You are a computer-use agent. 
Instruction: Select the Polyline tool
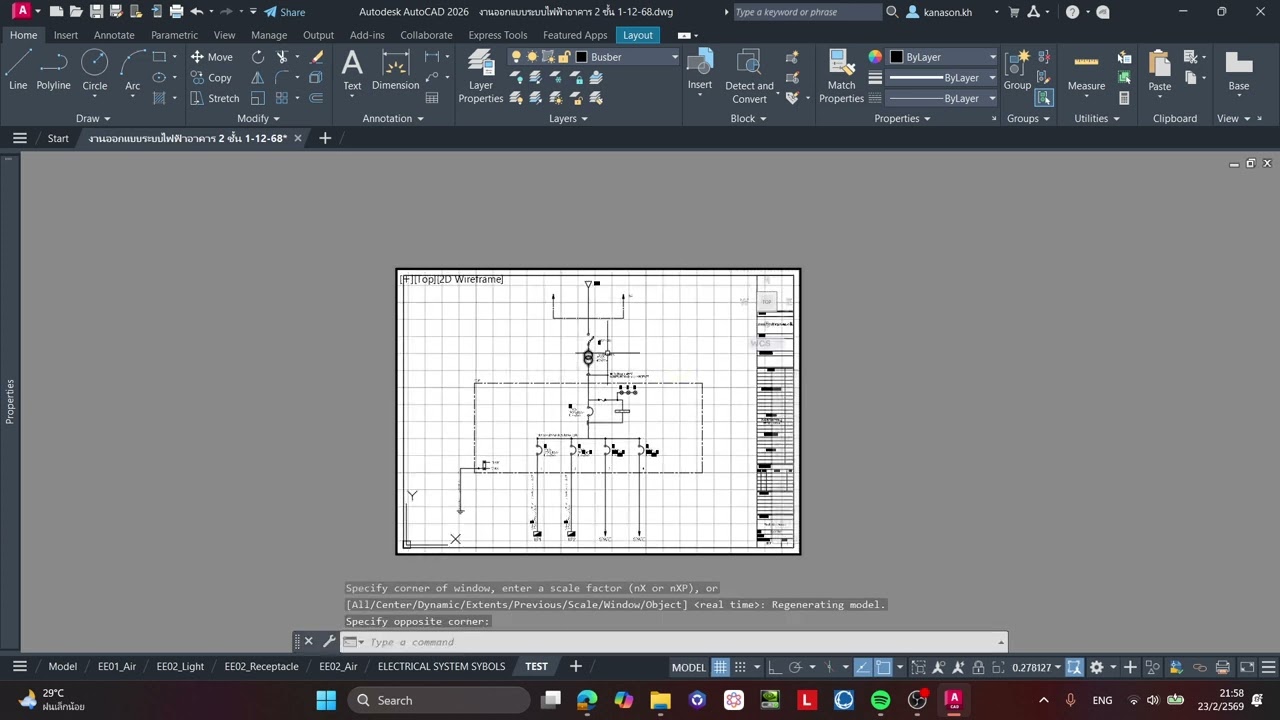53,70
